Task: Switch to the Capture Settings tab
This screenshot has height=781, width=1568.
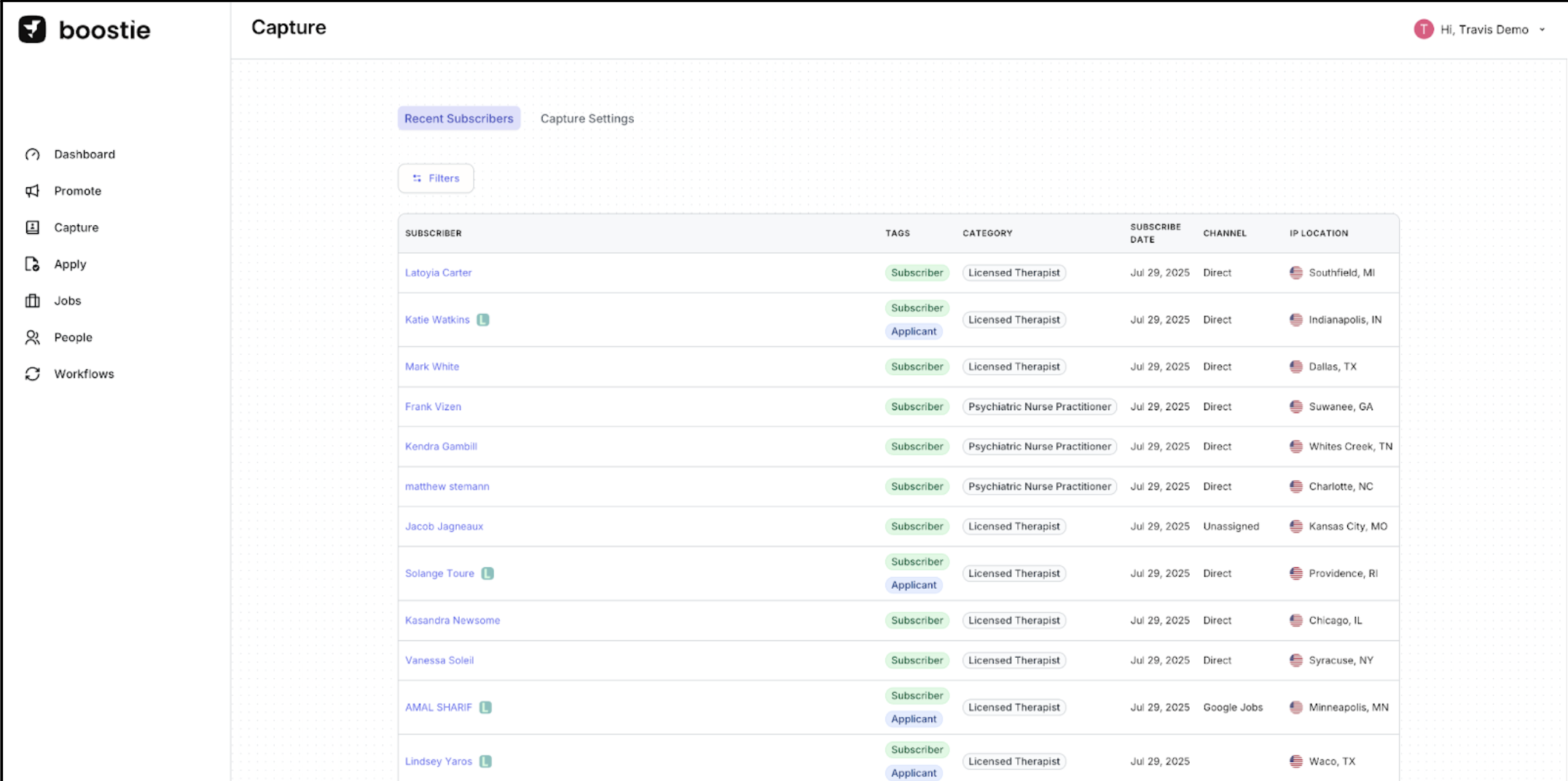Action: (587, 119)
